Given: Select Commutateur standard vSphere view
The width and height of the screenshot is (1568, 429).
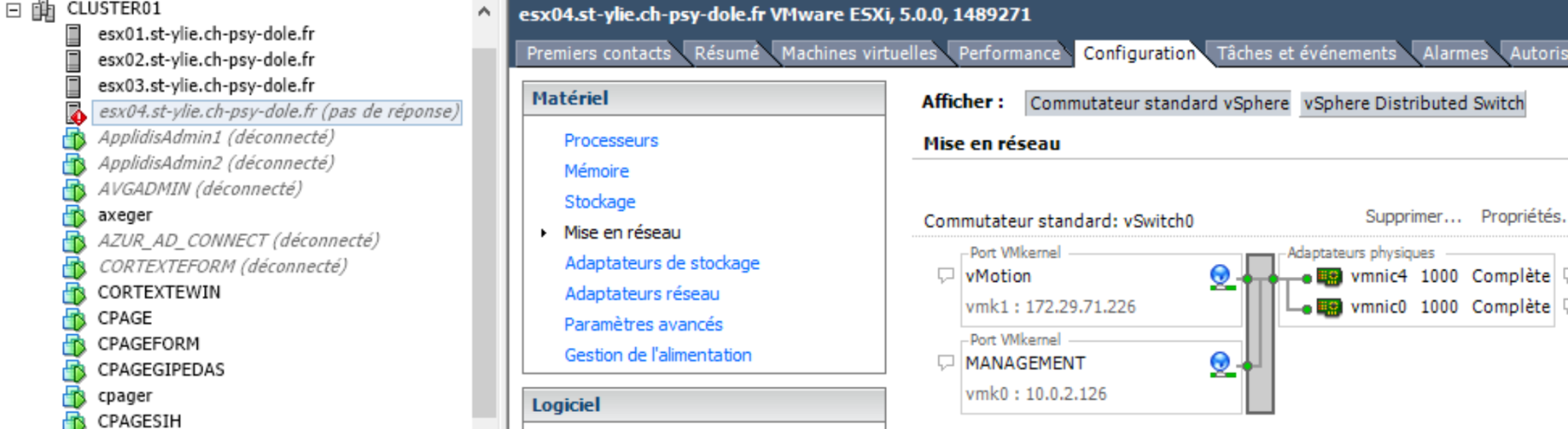Looking at the screenshot, I should 1159,104.
